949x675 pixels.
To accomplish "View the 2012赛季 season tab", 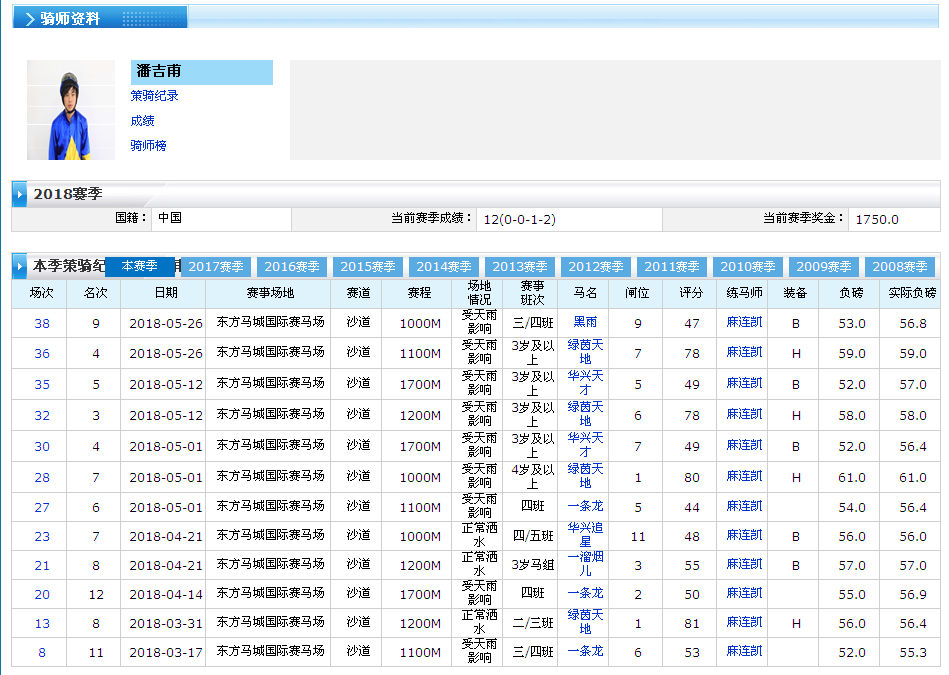I will [x=596, y=267].
